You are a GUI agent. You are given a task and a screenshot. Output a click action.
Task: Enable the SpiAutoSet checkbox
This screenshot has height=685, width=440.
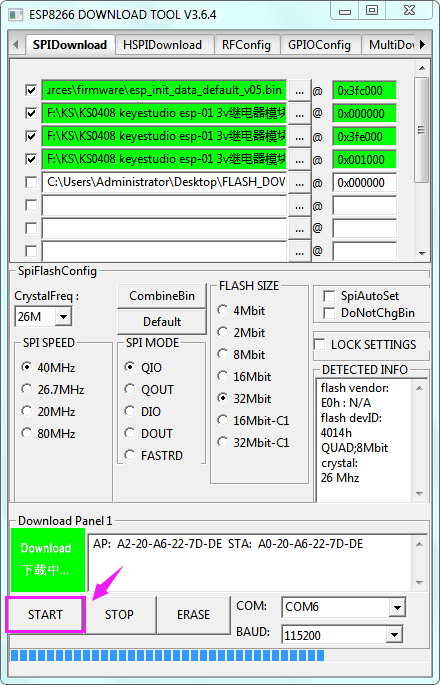pos(329,296)
